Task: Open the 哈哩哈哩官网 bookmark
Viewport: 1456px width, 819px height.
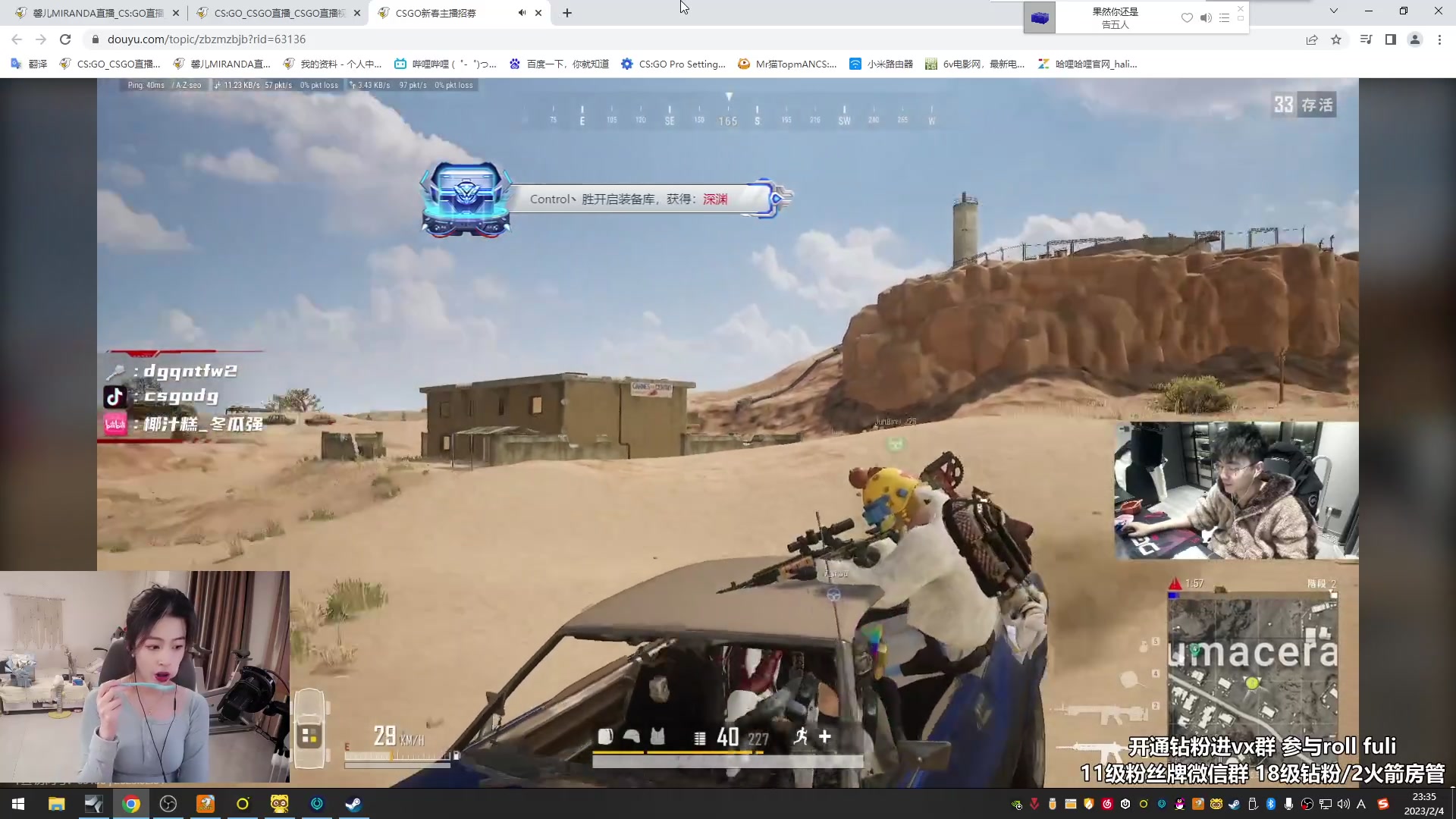Action: pos(1087,64)
